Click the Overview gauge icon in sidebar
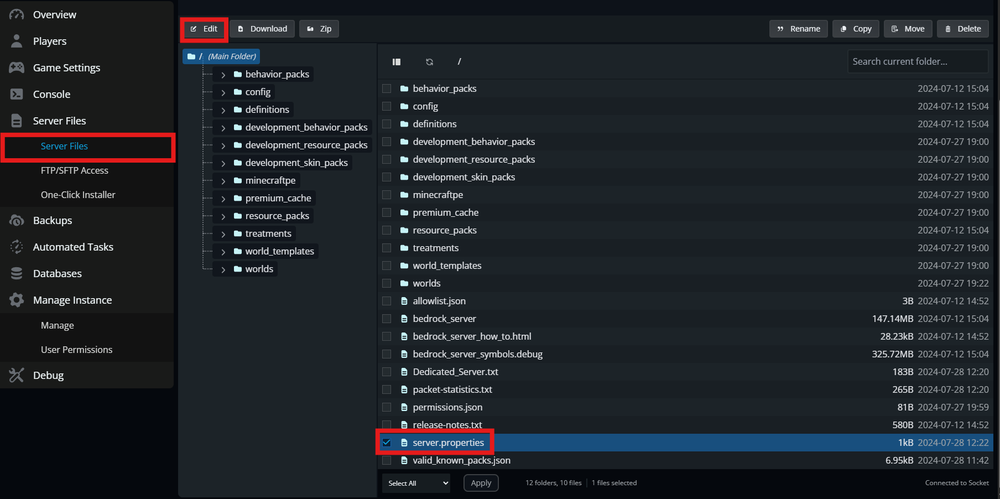 coord(16,15)
